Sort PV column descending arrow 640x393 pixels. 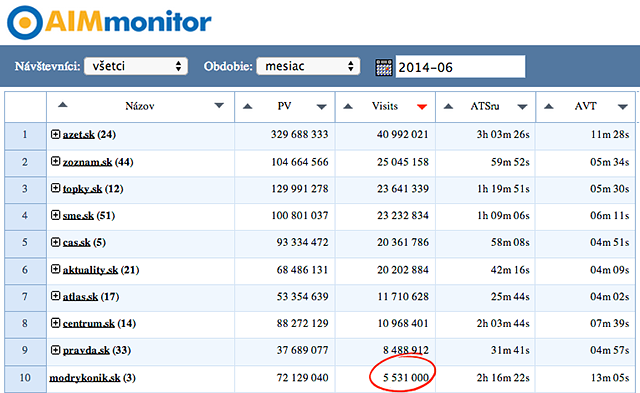322,107
